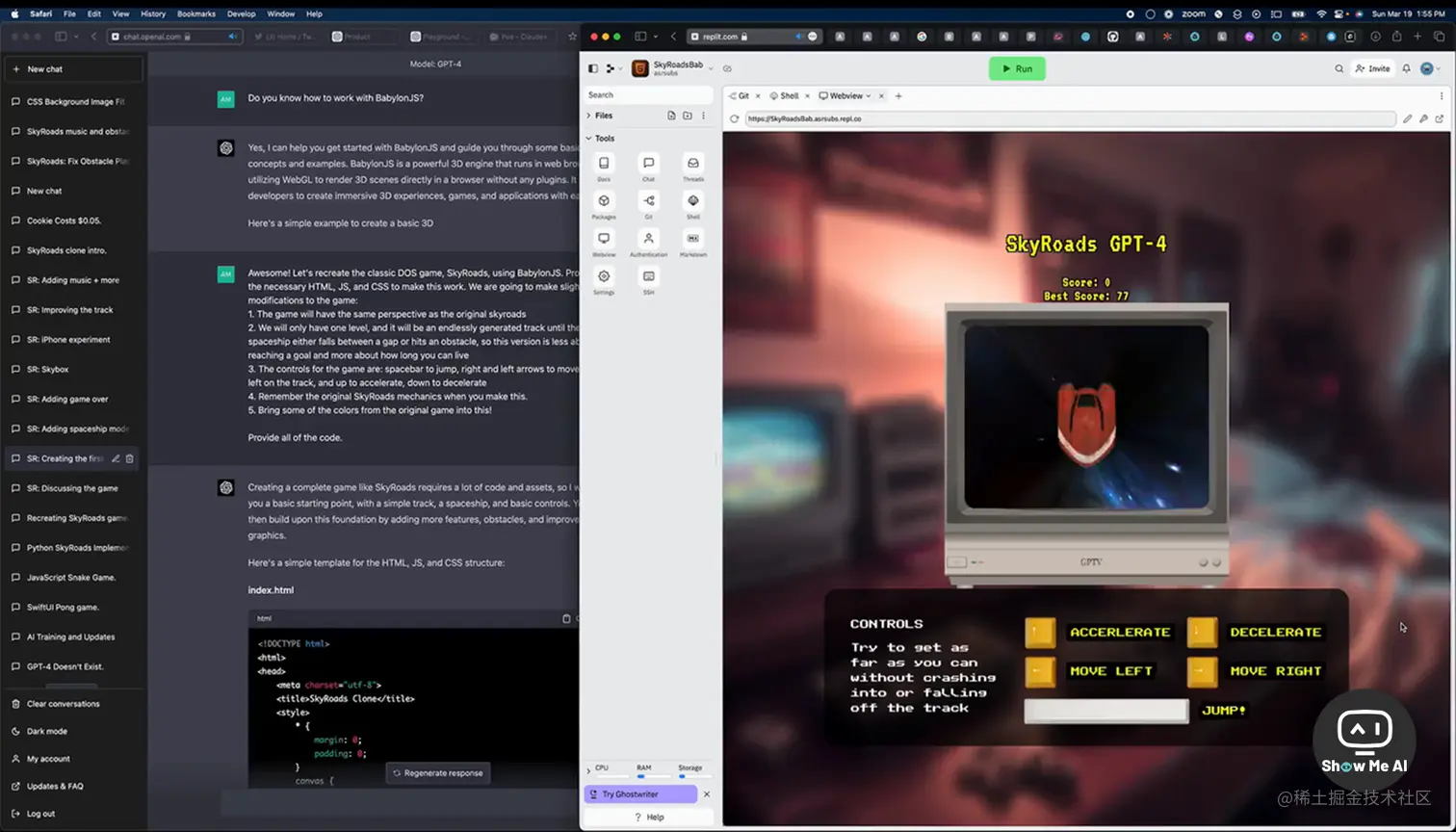Add a new pane tab with plus
The image size is (1456, 832).
click(898, 95)
